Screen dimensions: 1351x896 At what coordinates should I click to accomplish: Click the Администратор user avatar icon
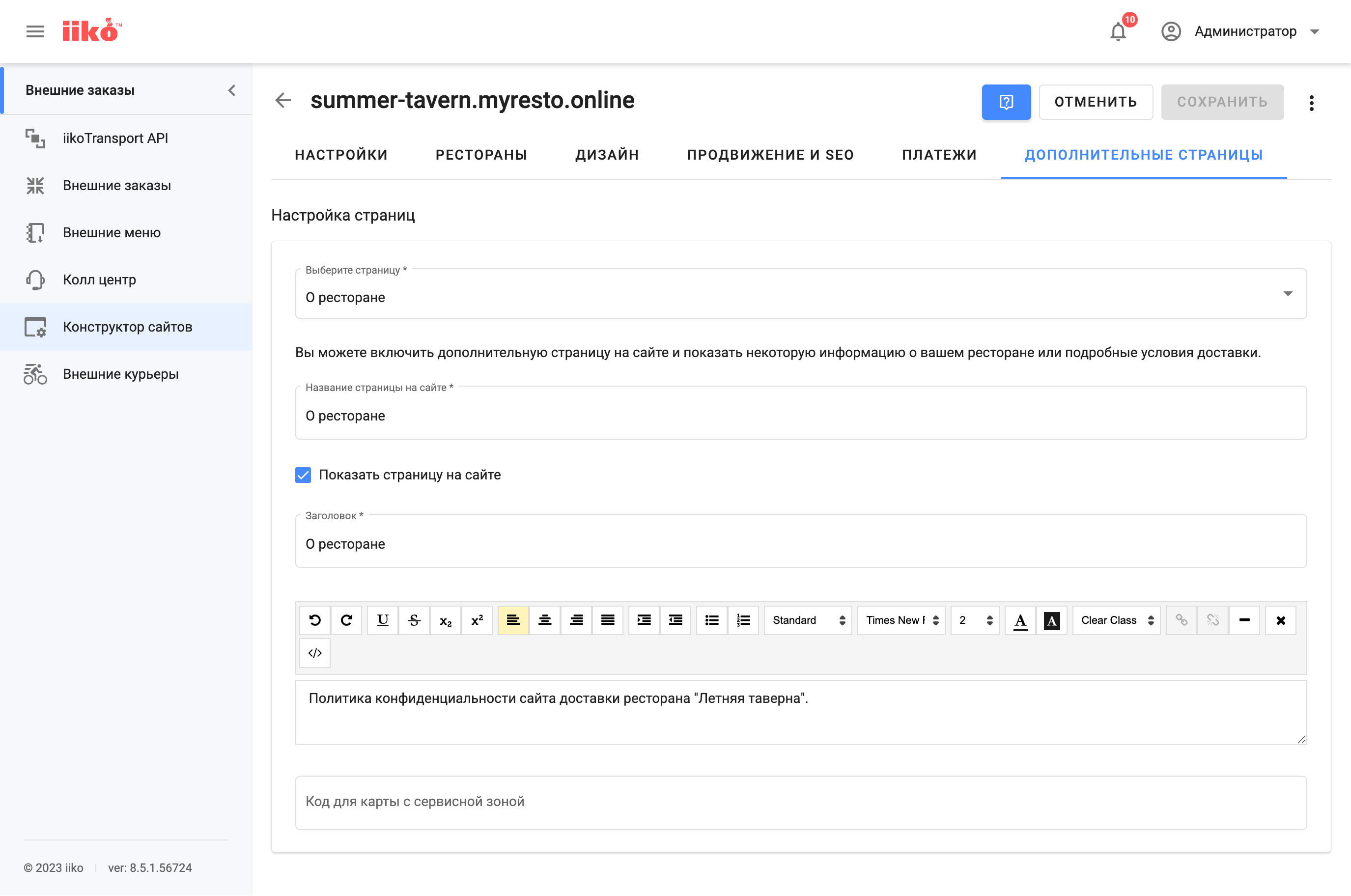coord(1171,31)
